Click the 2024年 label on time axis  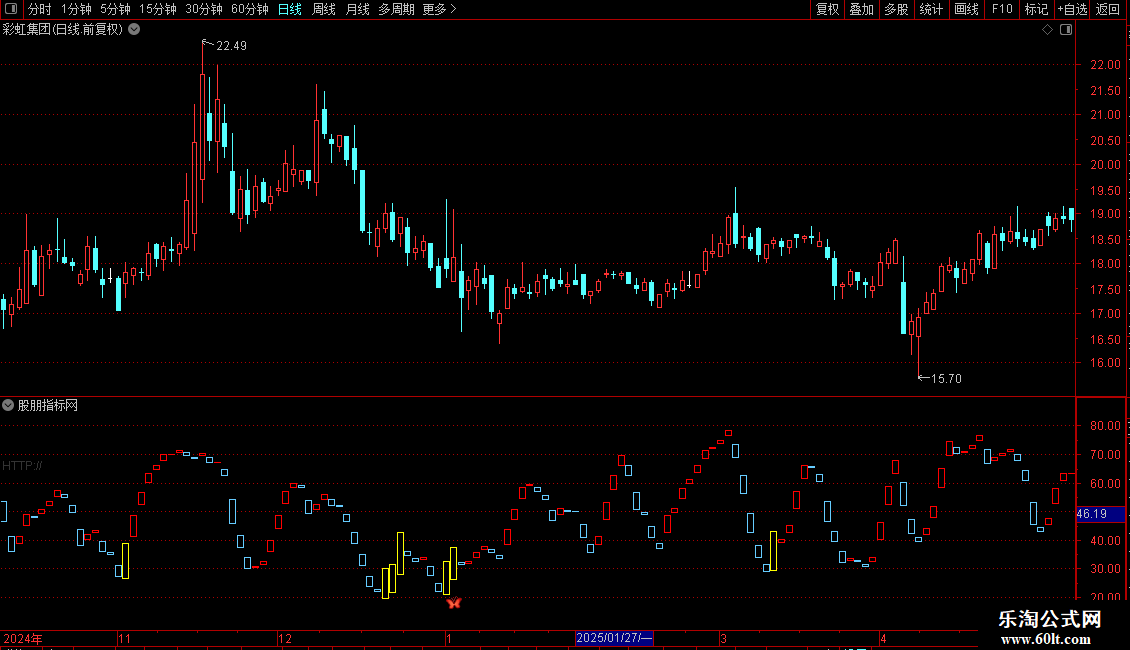click(23, 638)
